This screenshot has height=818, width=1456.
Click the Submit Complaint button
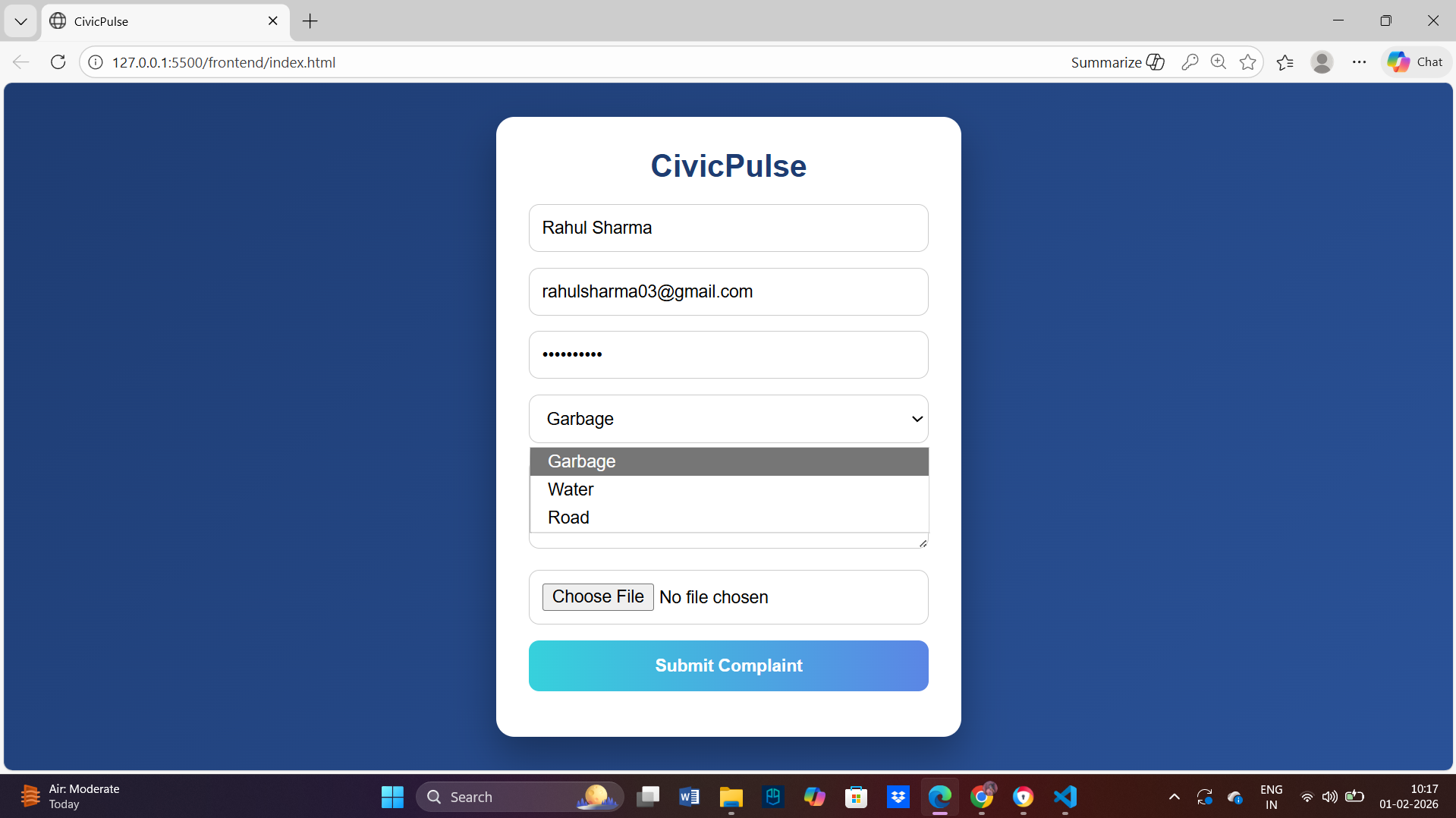point(727,665)
